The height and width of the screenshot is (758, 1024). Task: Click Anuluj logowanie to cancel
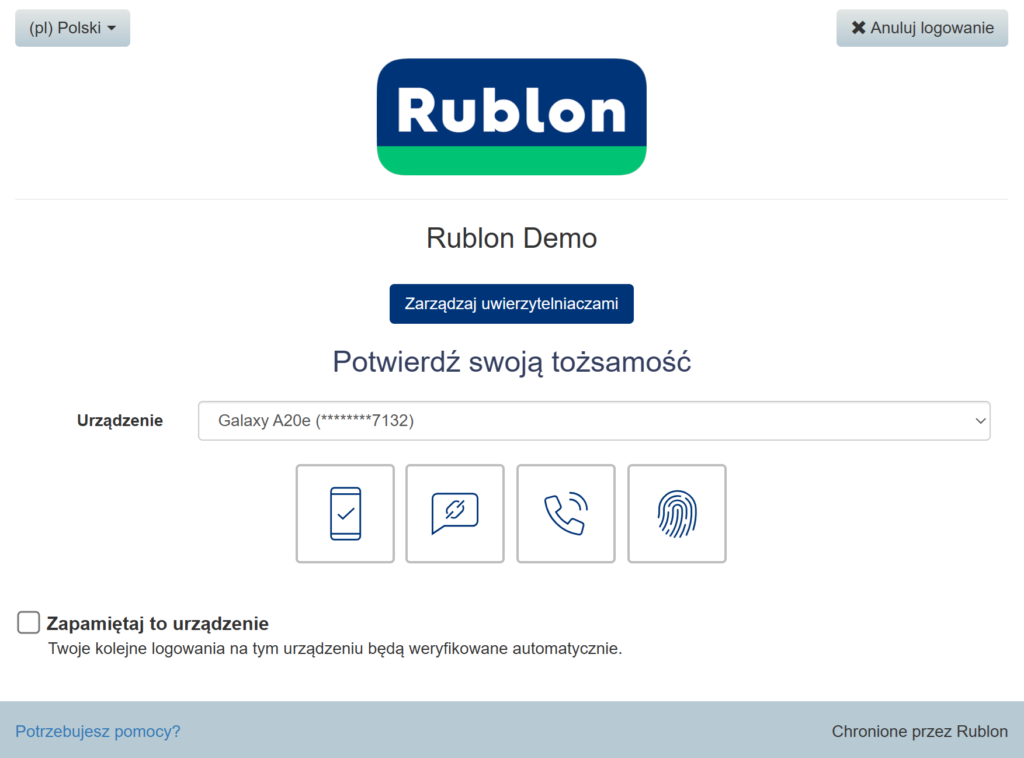922,28
